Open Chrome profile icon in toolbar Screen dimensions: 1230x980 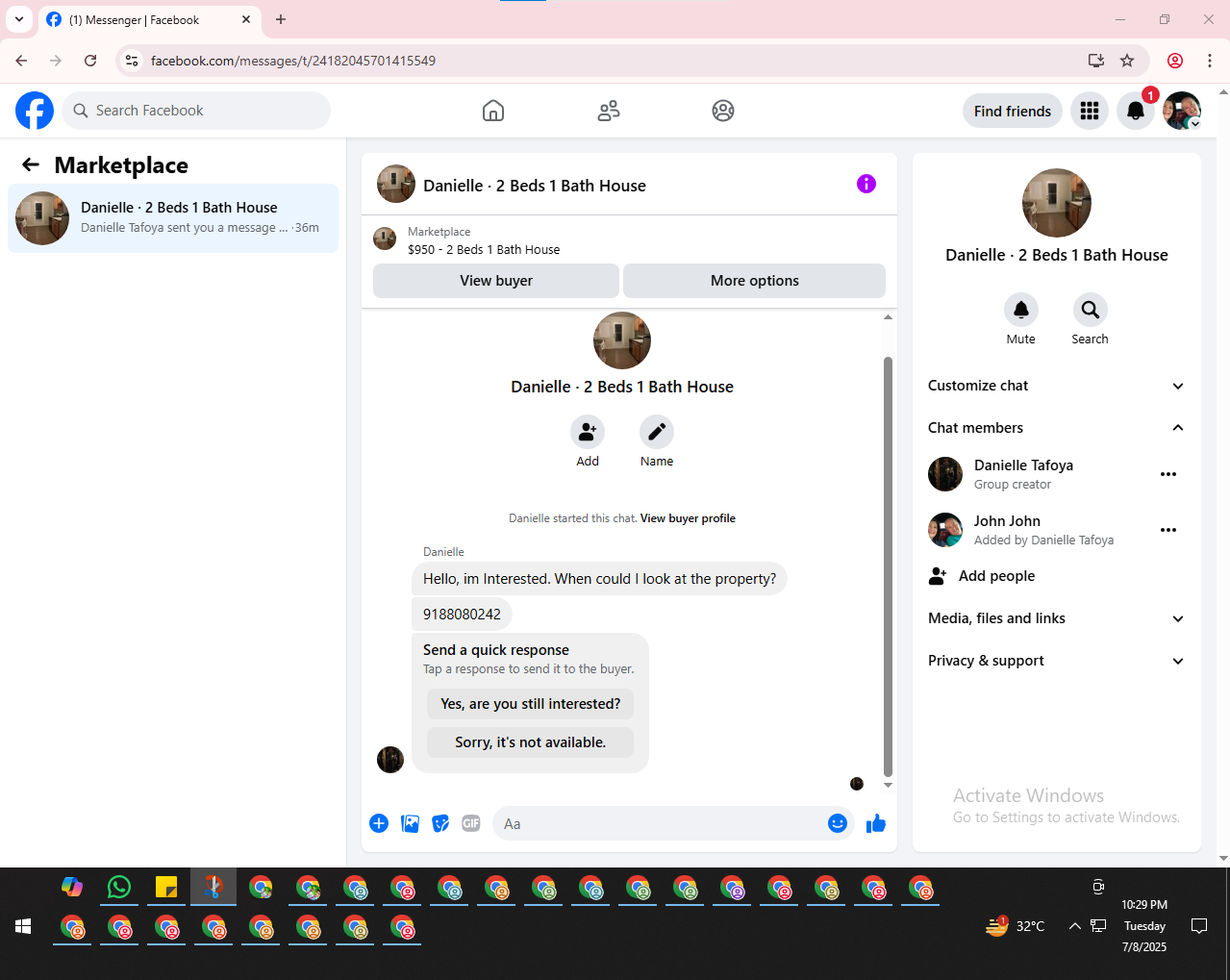click(1175, 61)
